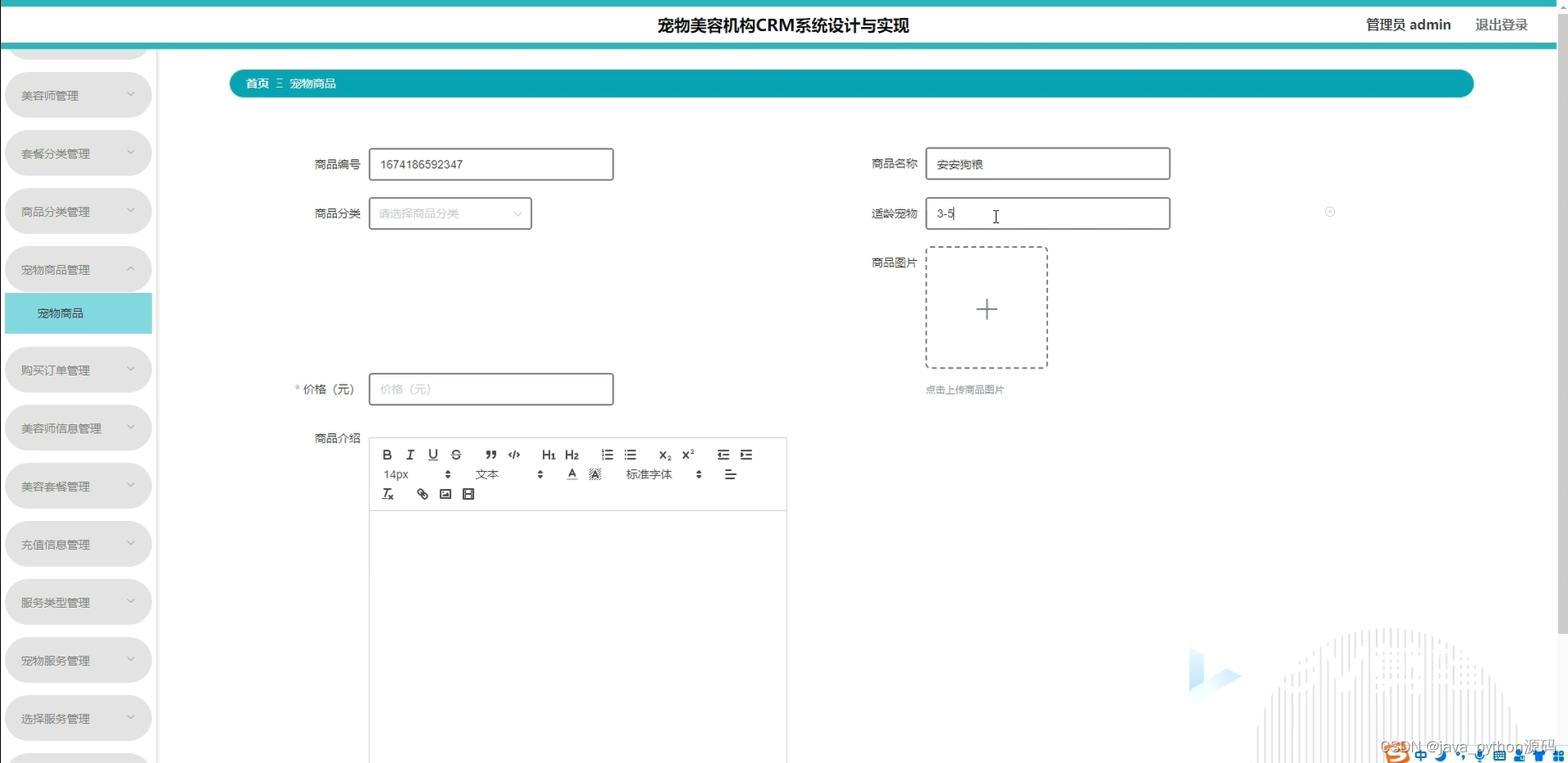Viewport: 1568px width, 763px height.
Task: Clear text formatting in the editor
Action: tap(388, 494)
